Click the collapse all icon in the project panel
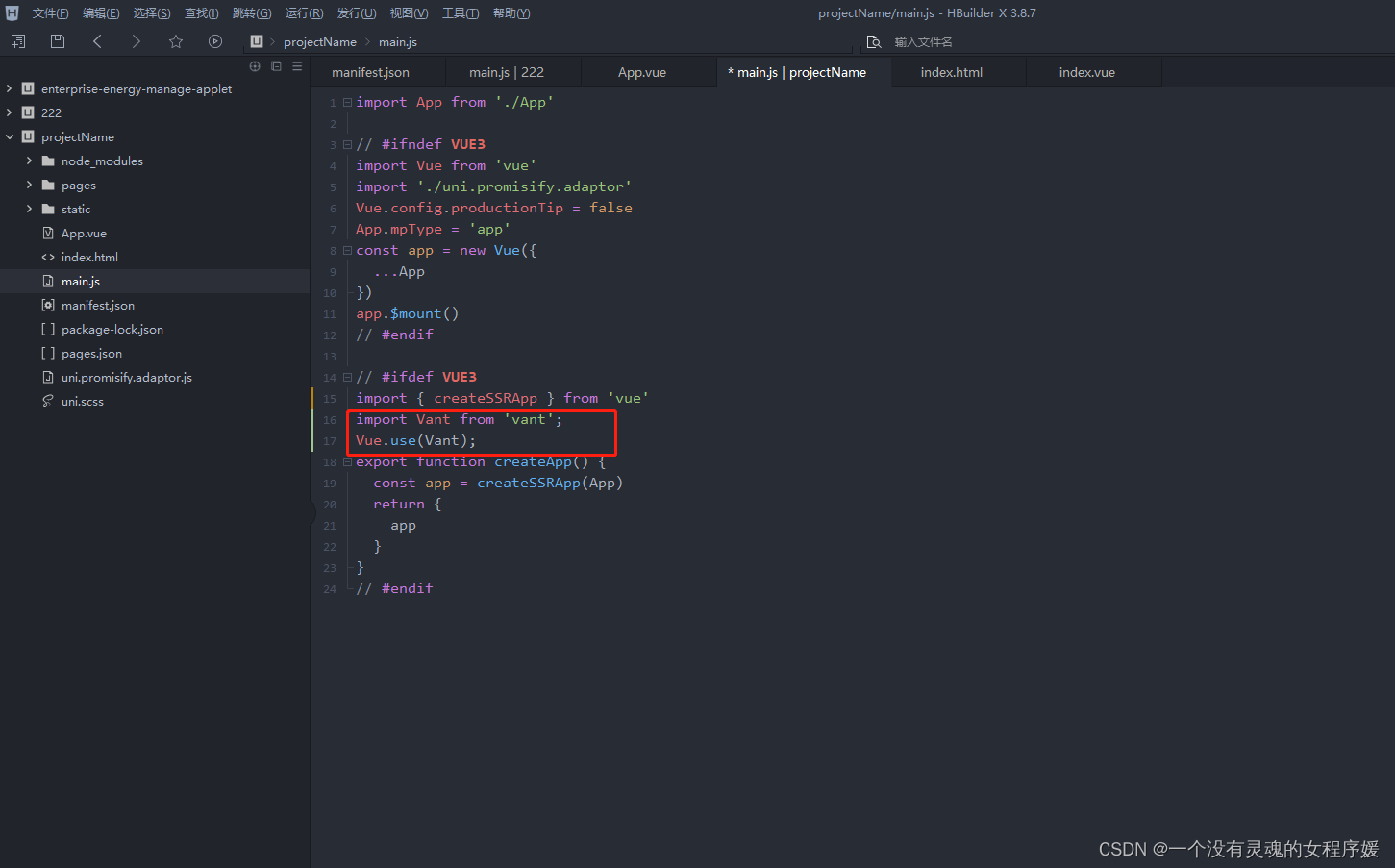 [x=276, y=66]
